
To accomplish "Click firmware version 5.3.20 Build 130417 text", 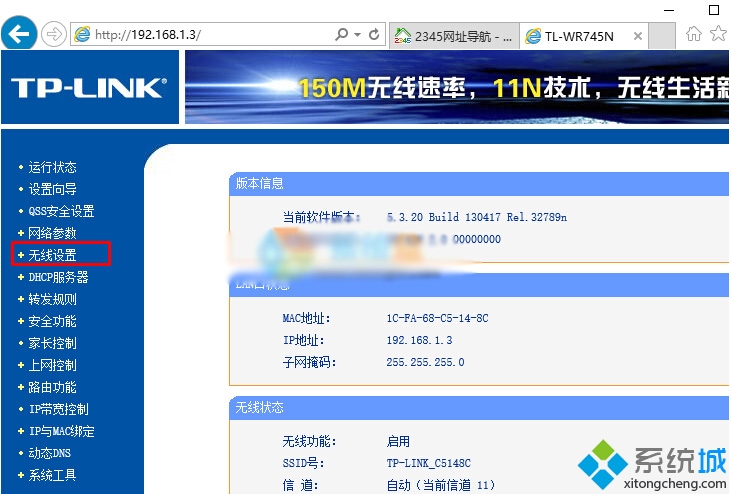I will 476,217.
